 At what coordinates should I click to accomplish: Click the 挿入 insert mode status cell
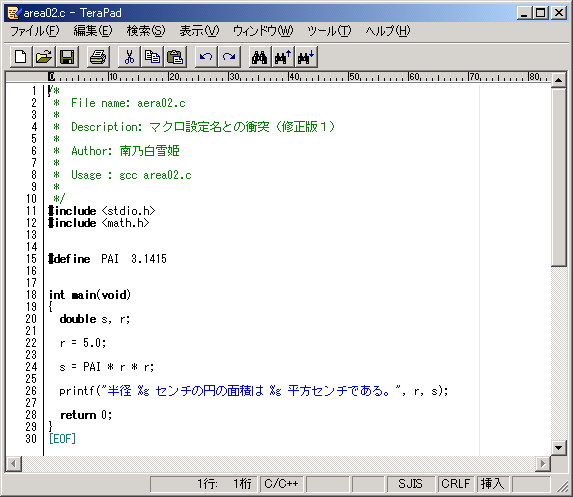pyautogui.click(x=493, y=484)
